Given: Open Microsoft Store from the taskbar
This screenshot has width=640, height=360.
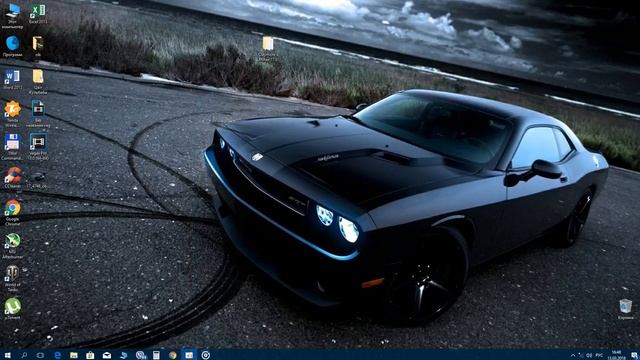Looking at the screenshot, I should pos(90,355).
